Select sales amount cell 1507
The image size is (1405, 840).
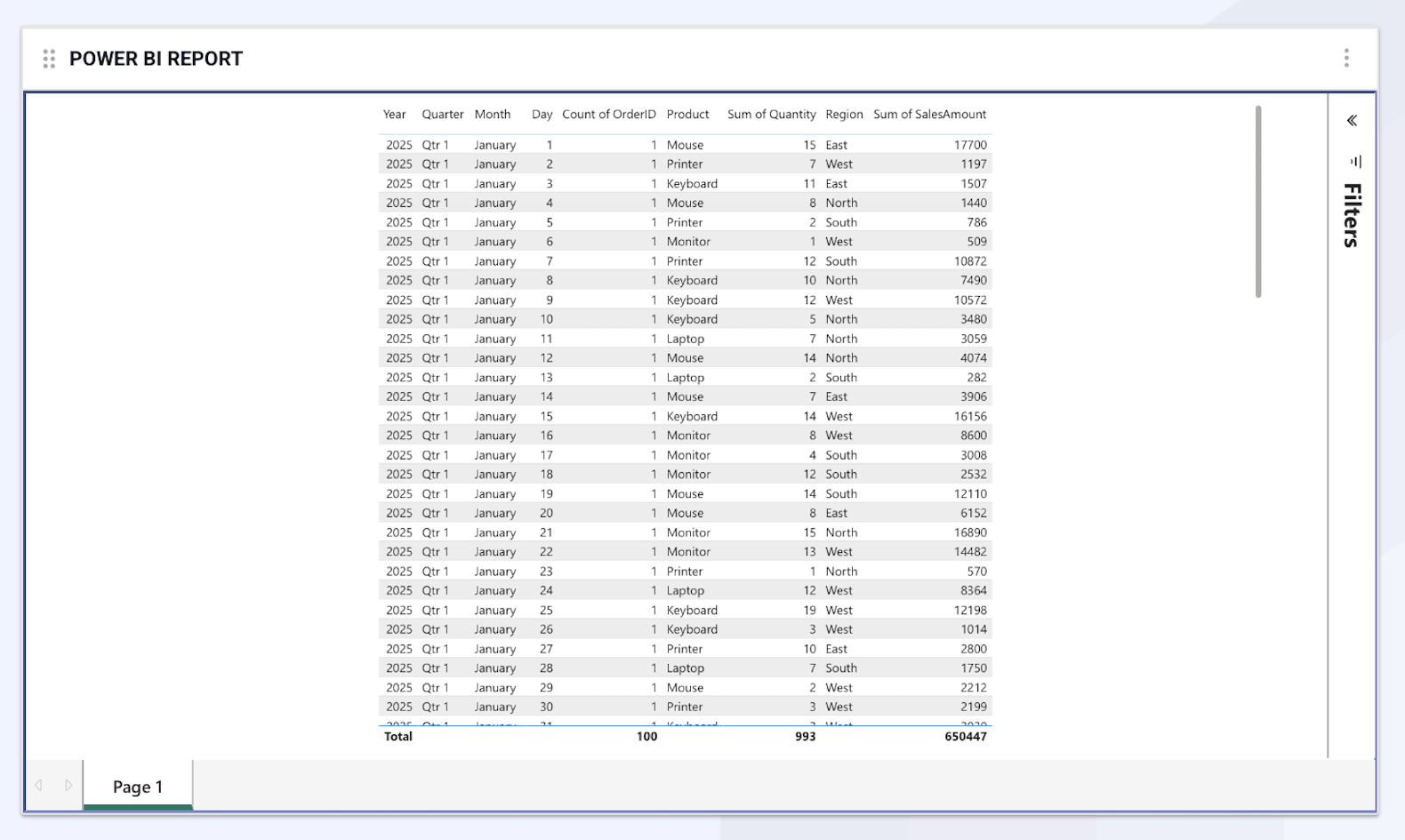pos(974,184)
